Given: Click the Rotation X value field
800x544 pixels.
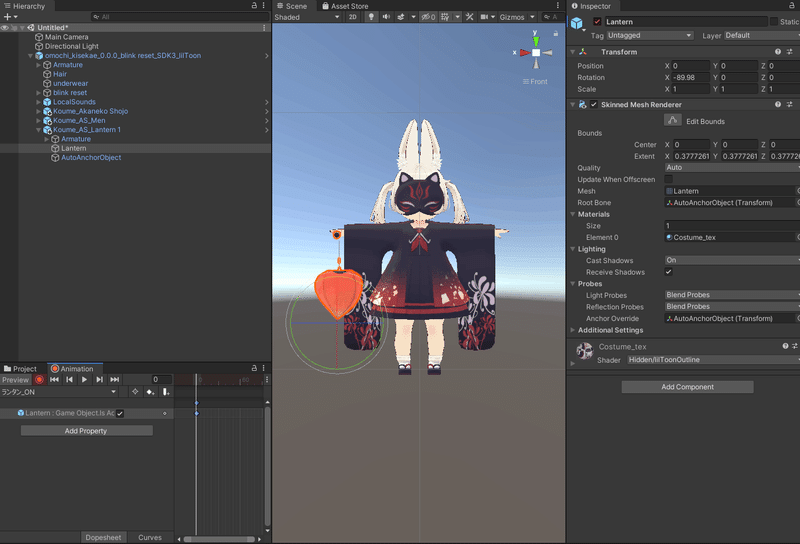Looking at the screenshot, I should [x=690, y=78].
